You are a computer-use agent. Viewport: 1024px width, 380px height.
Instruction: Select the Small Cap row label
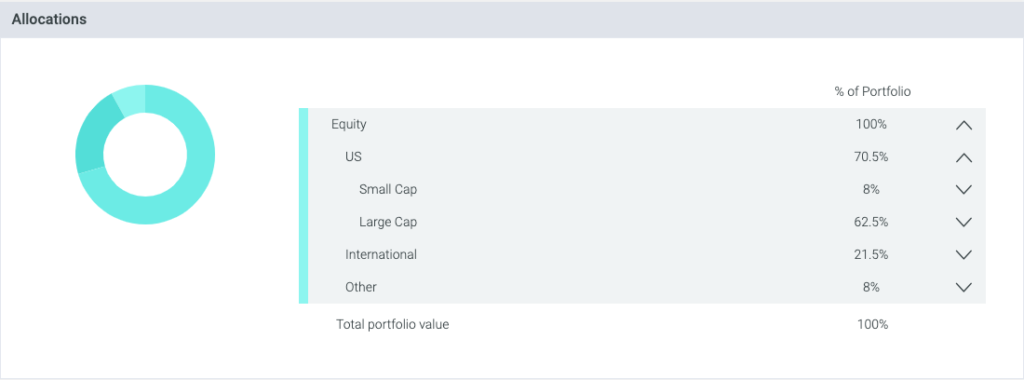click(388, 189)
